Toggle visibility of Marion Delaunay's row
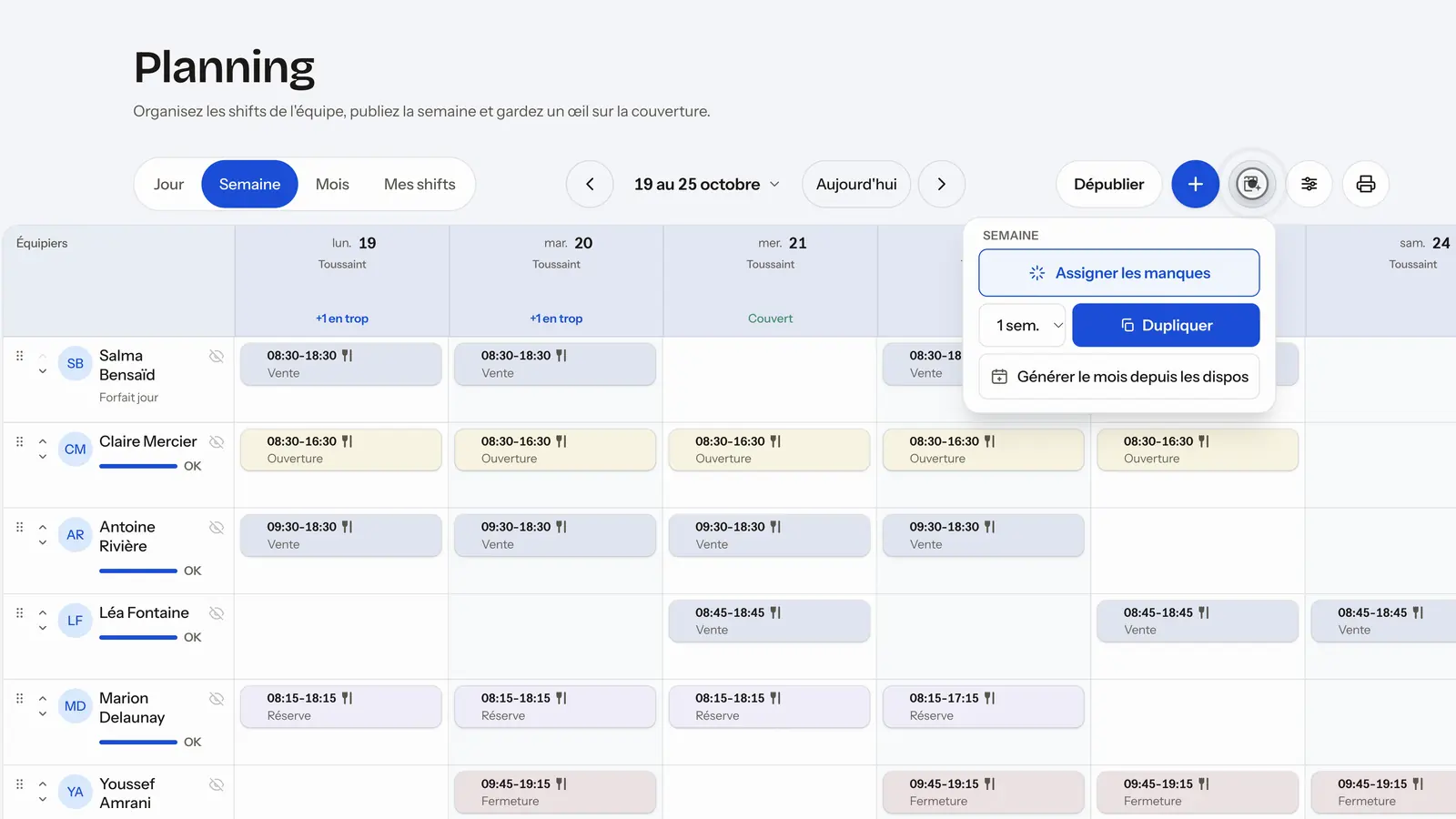Screen dimensions: 1456x819 217,698
